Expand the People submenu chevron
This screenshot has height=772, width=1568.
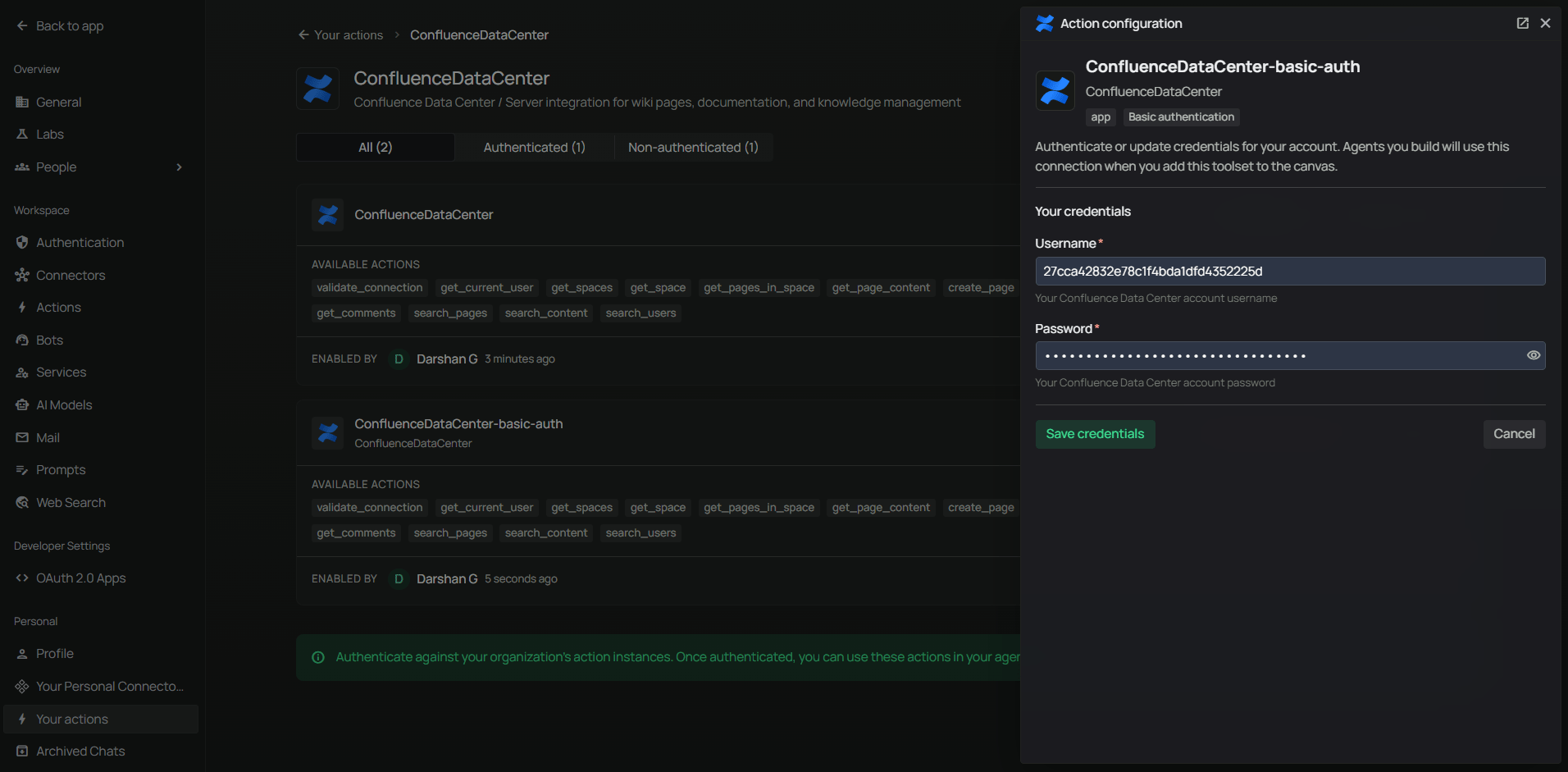pyautogui.click(x=180, y=167)
